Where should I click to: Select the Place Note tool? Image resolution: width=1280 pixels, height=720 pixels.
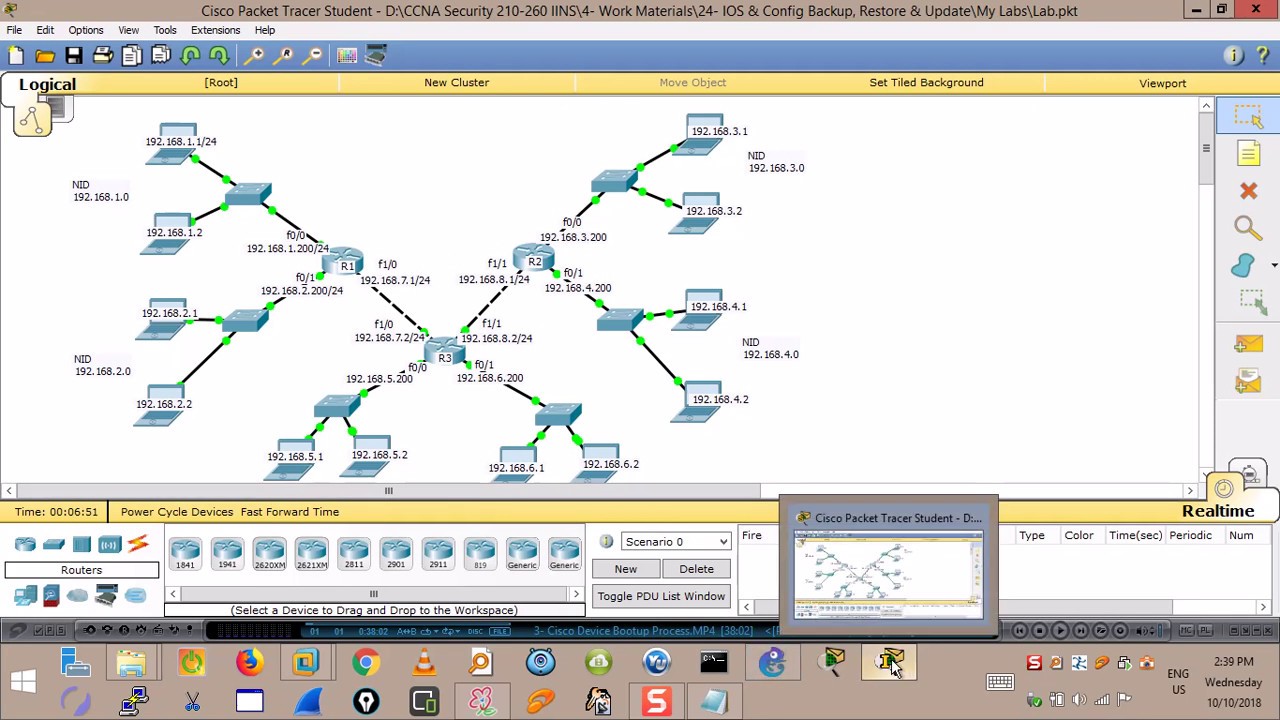click(1248, 153)
